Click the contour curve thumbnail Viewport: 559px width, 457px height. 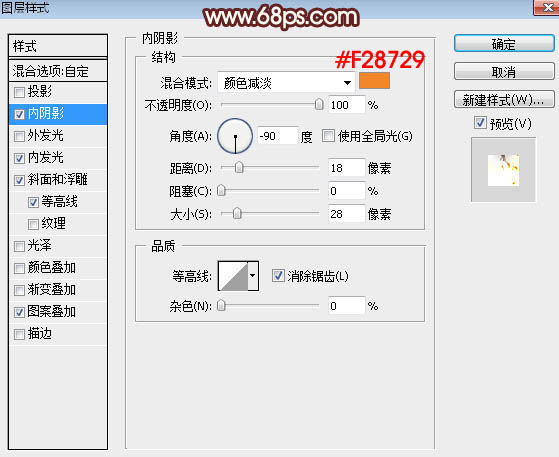(x=233, y=276)
